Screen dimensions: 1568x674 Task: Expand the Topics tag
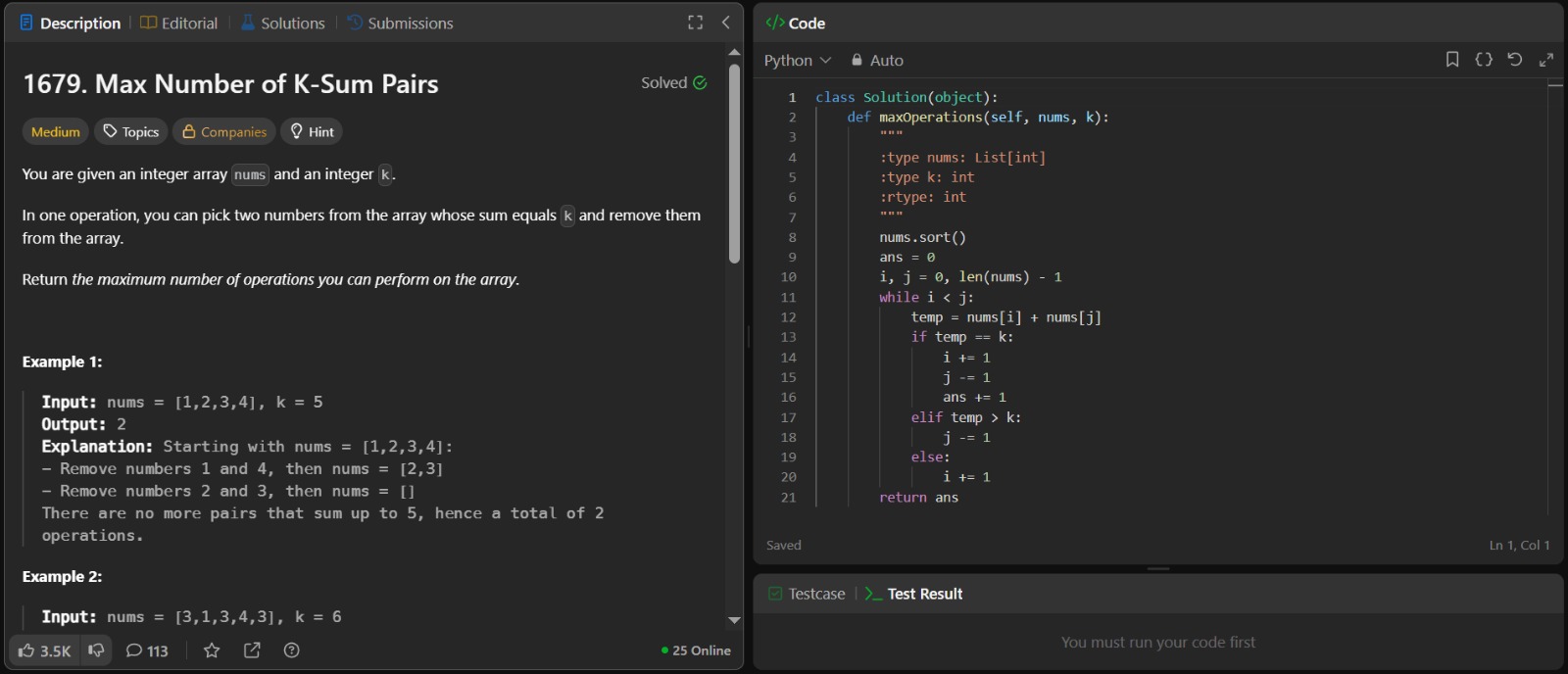coord(131,131)
